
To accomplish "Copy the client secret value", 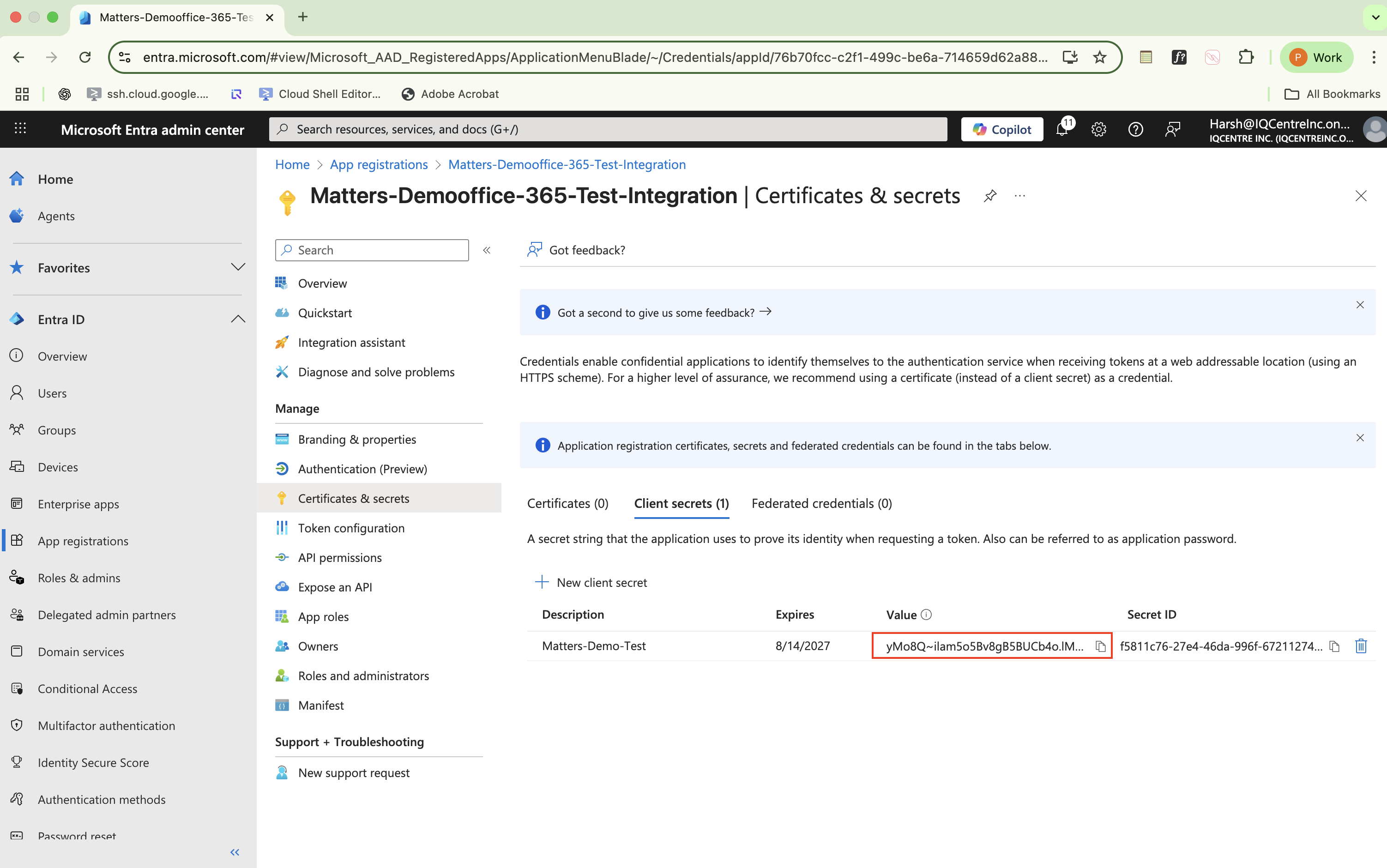I will 1100,646.
